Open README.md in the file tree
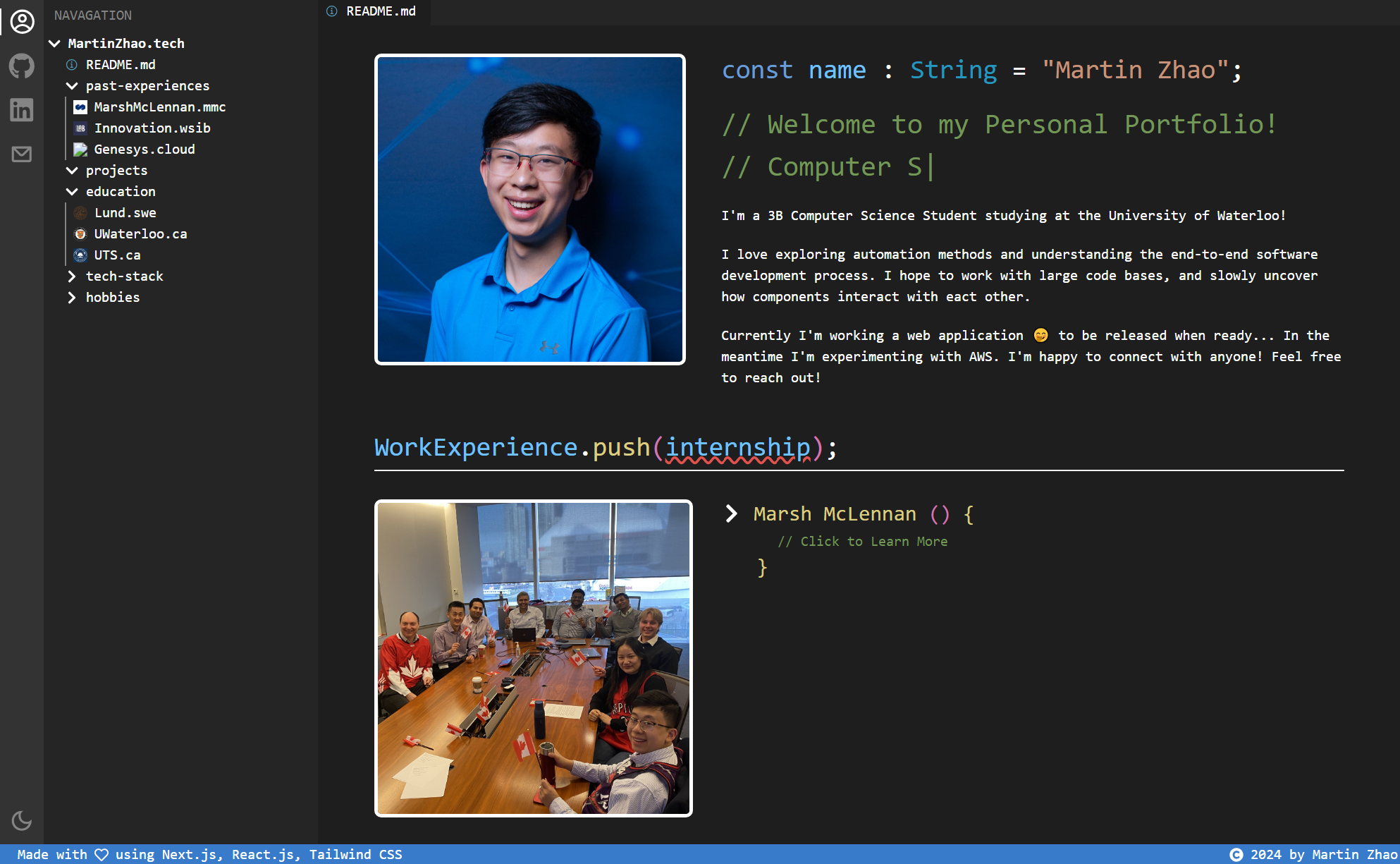 tap(121, 65)
